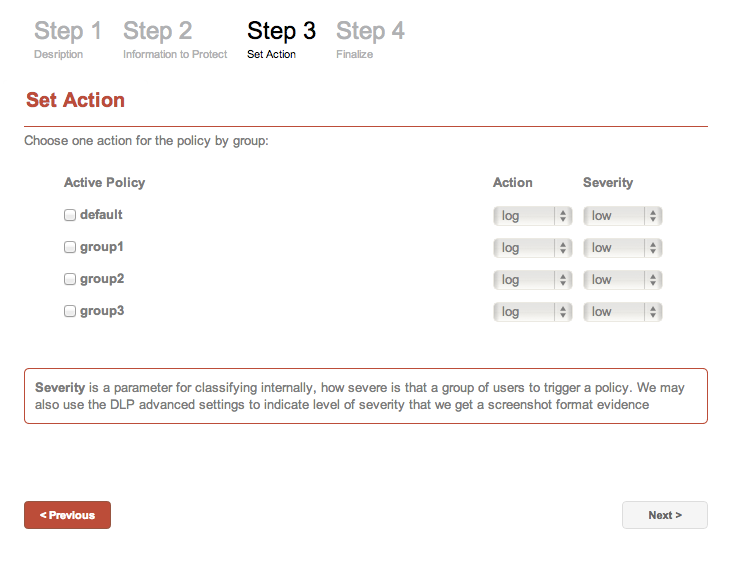Screen dimensions: 753x564
Task: Open the Action dropdown for default
Action: point(533,216)
